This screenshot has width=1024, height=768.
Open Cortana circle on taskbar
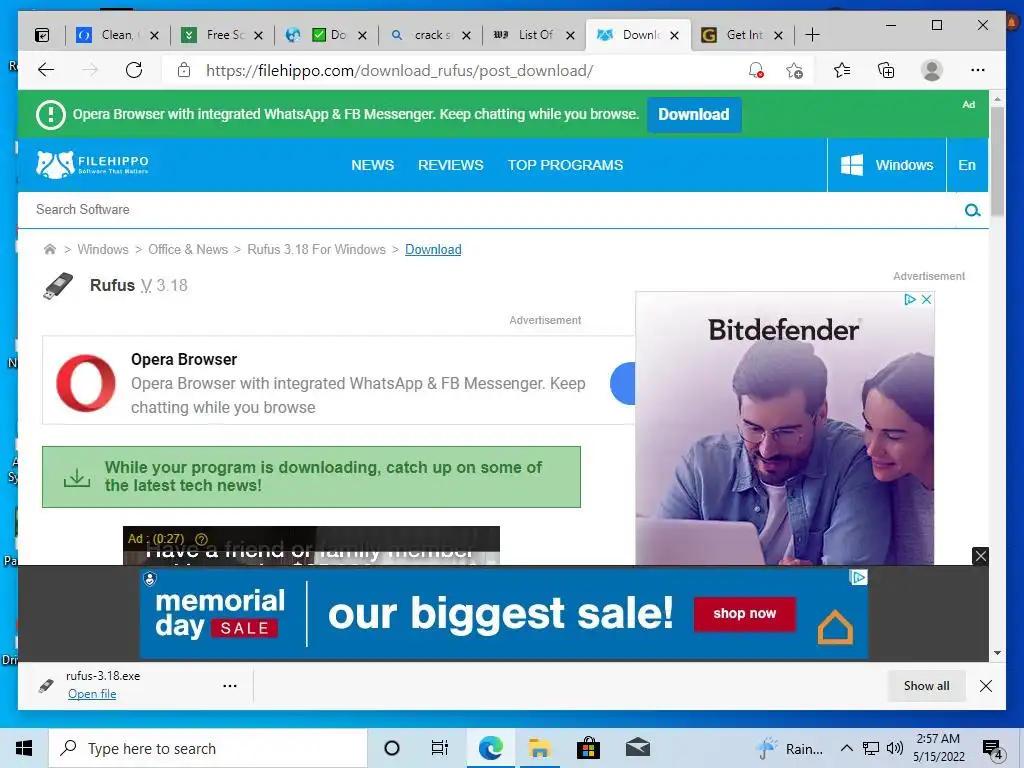click(392, 748)
